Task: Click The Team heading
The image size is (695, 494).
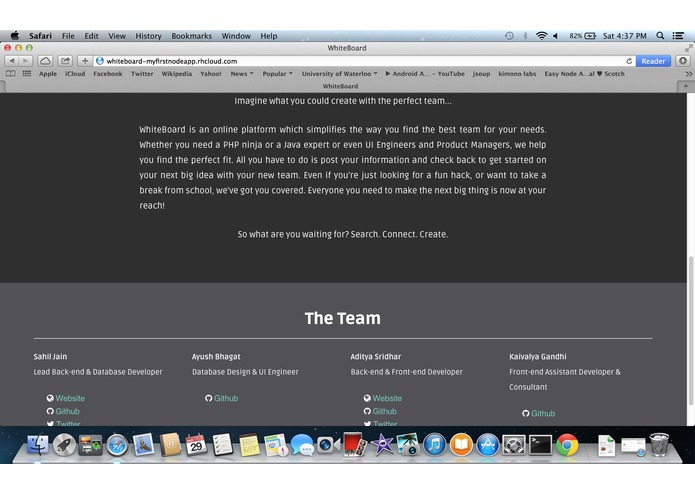Action: [x=343, y=318]
